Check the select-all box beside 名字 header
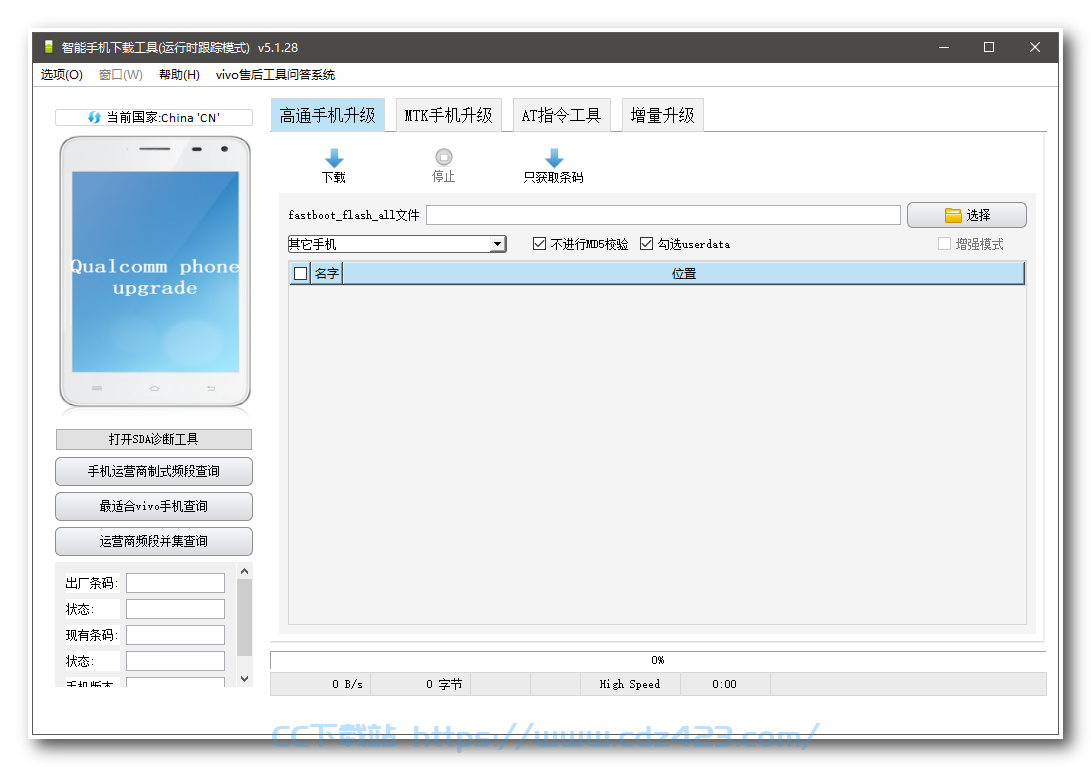This screenshot has width=1091, height=767. (301, 274)
